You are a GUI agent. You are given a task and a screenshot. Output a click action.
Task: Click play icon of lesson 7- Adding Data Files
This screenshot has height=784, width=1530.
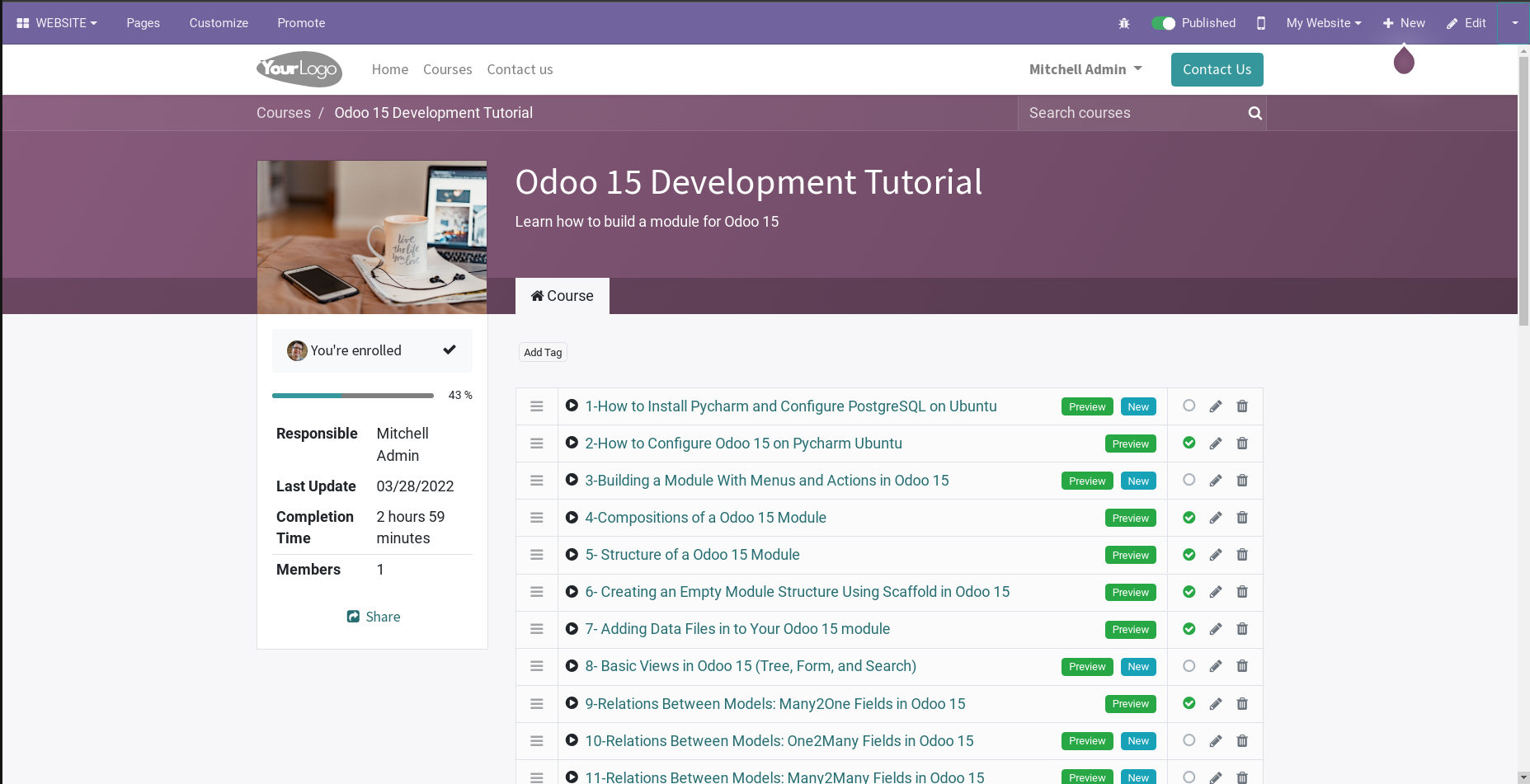[572, 629]
